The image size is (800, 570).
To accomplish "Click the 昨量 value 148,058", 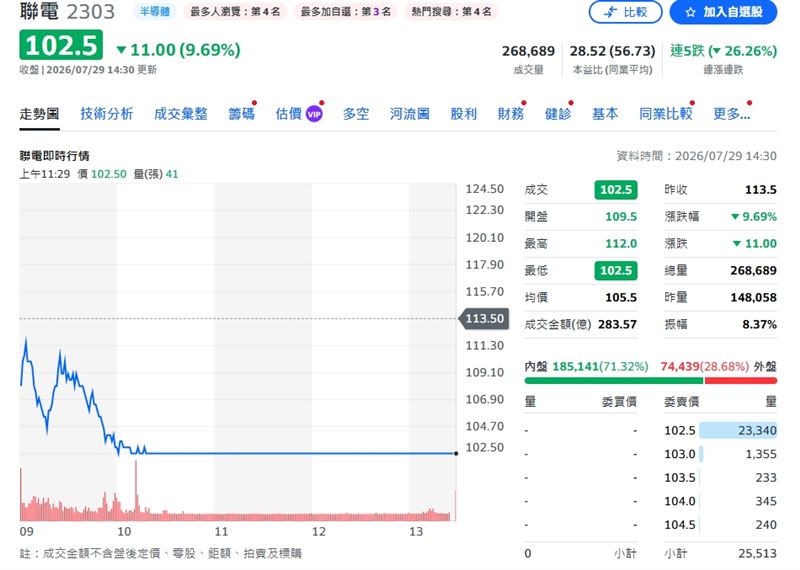I will (x=754, y=298).
